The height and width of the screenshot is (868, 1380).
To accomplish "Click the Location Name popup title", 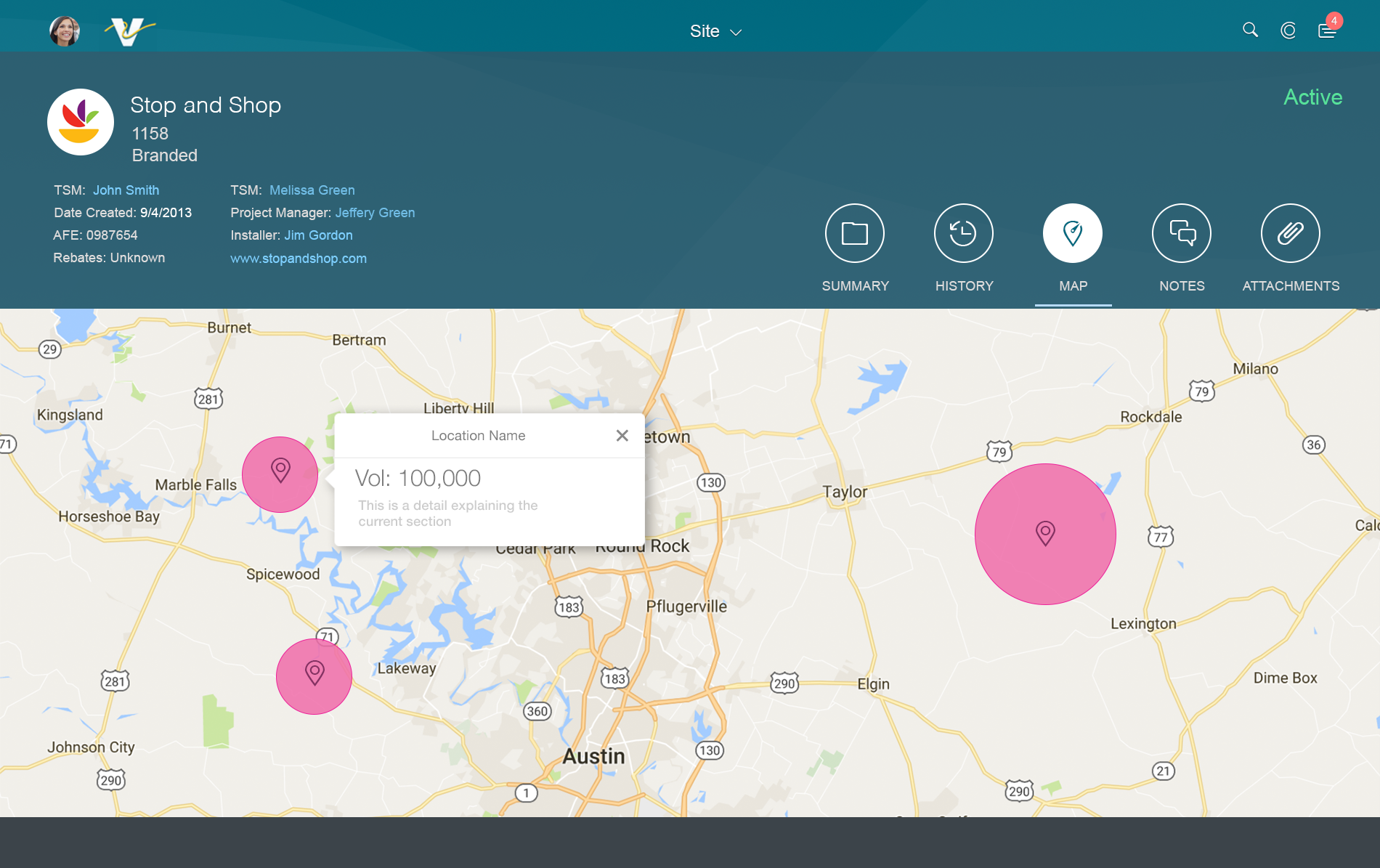I will coord(478,436).
